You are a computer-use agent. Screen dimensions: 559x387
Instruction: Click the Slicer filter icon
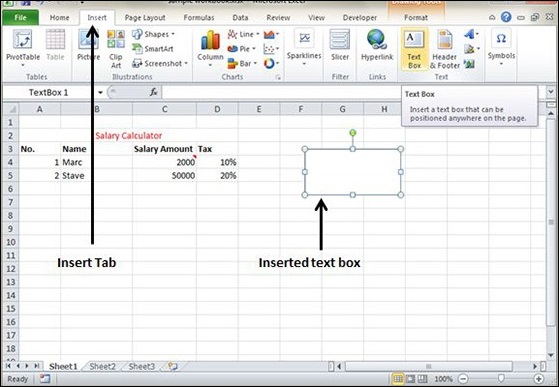click(x=340, y=46)
